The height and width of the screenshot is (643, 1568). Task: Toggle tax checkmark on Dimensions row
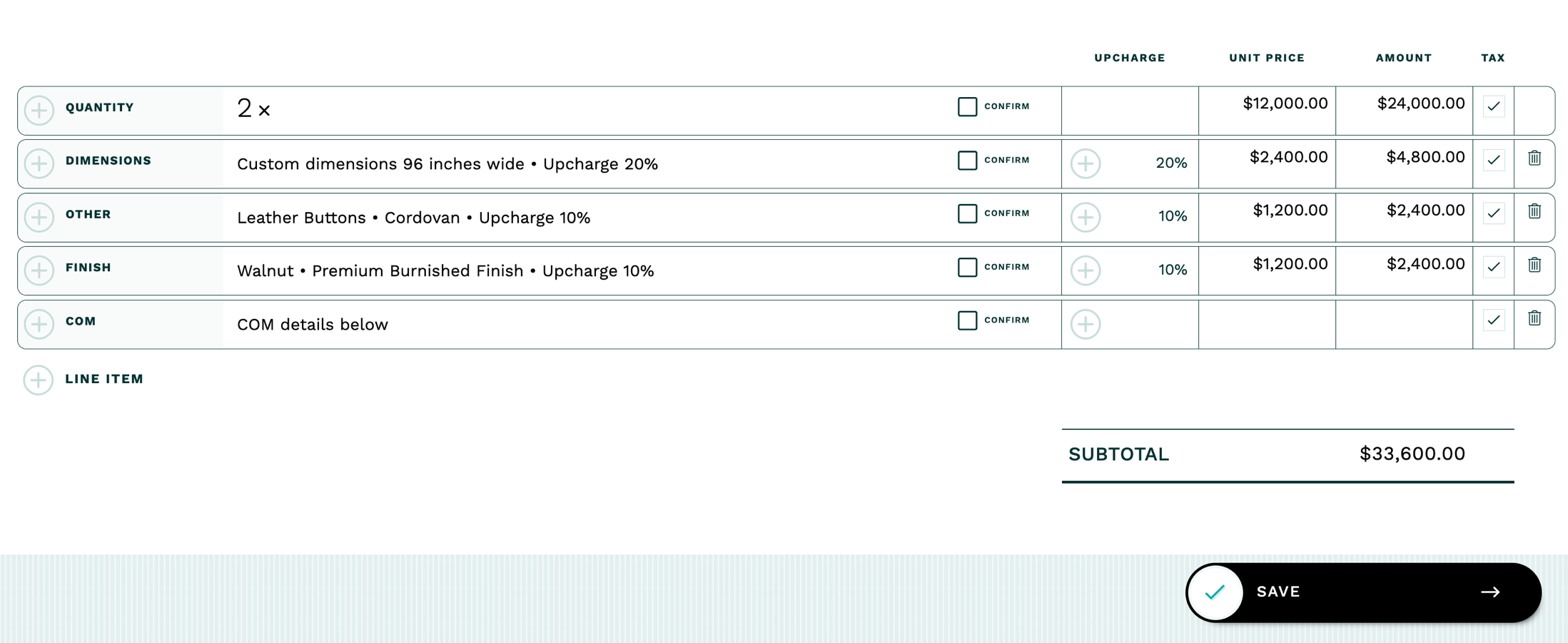tap(1493, 160)
